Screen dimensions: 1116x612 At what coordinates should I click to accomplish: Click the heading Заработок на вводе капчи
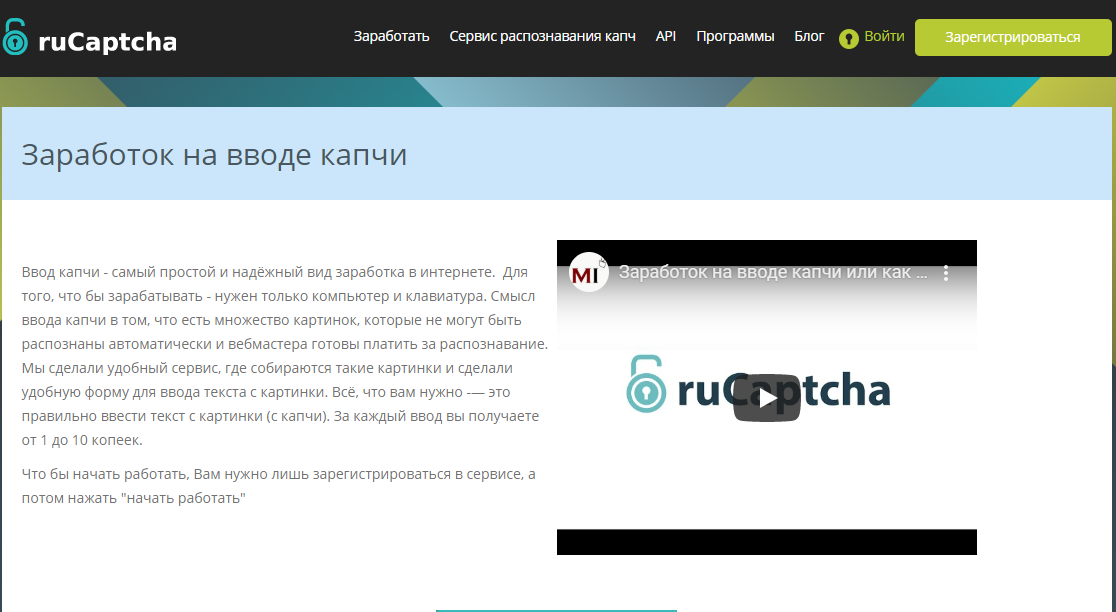tap(214, 154)
